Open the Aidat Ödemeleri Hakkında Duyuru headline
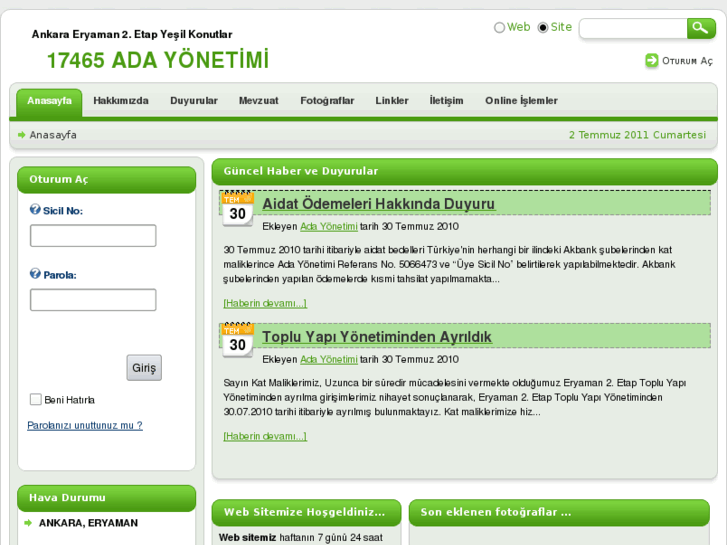Image resolution: width=727 pixels, height=545 pixels. (x=379, y=204)
